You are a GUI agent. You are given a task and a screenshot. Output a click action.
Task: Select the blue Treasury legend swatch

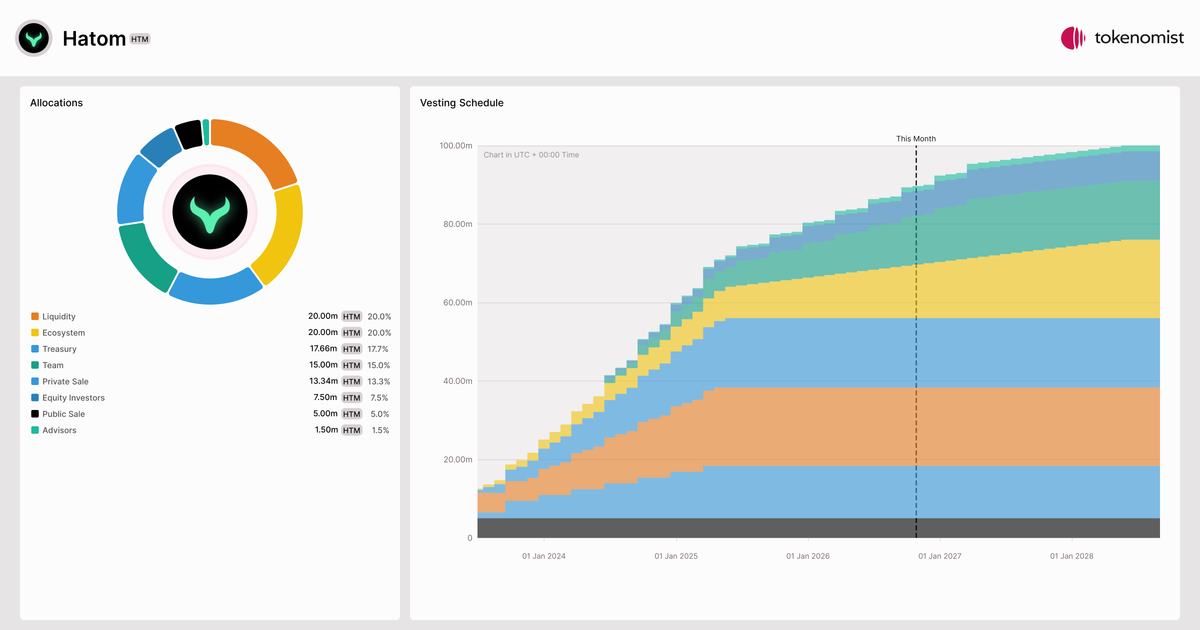tap(35, 349)
